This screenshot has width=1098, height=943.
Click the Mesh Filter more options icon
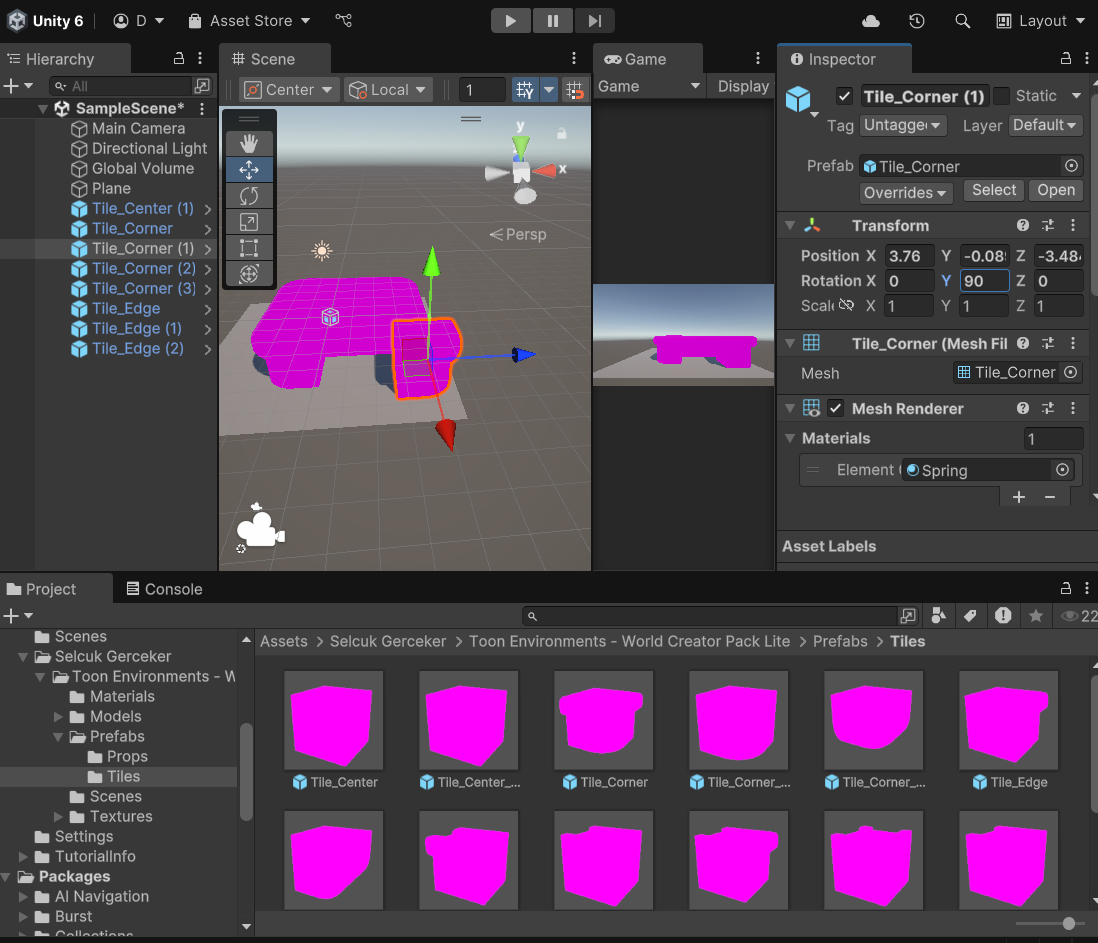1073,343
